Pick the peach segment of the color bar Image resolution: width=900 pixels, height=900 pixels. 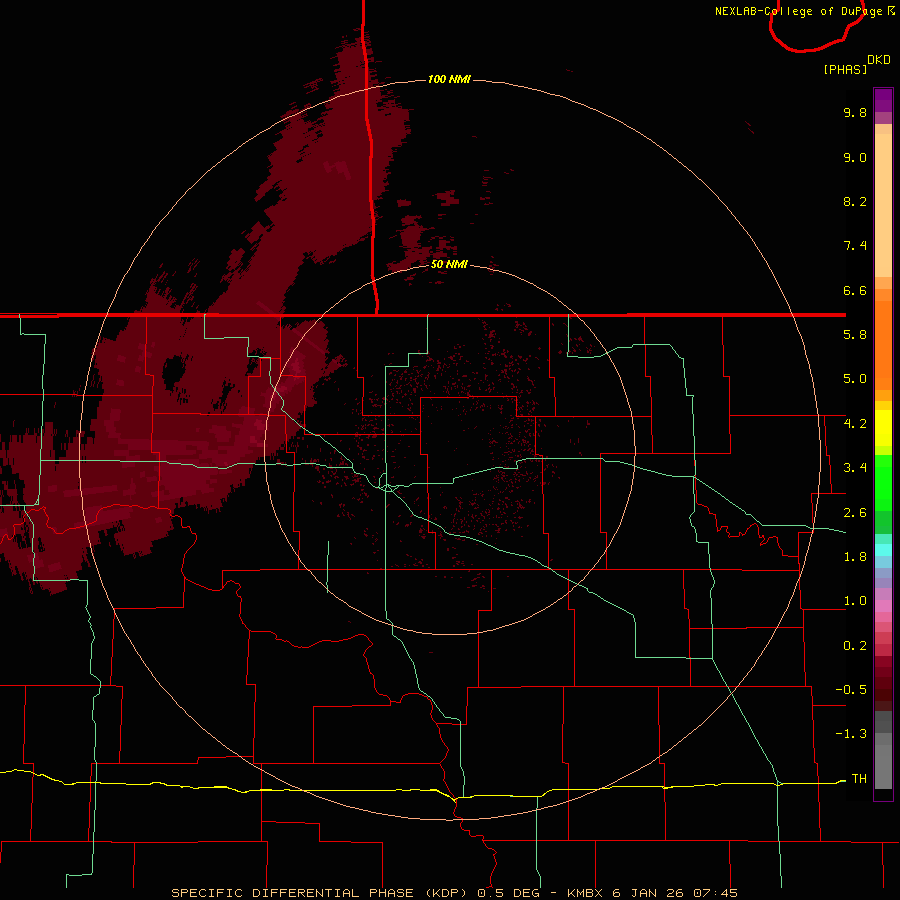coord(883,201)
